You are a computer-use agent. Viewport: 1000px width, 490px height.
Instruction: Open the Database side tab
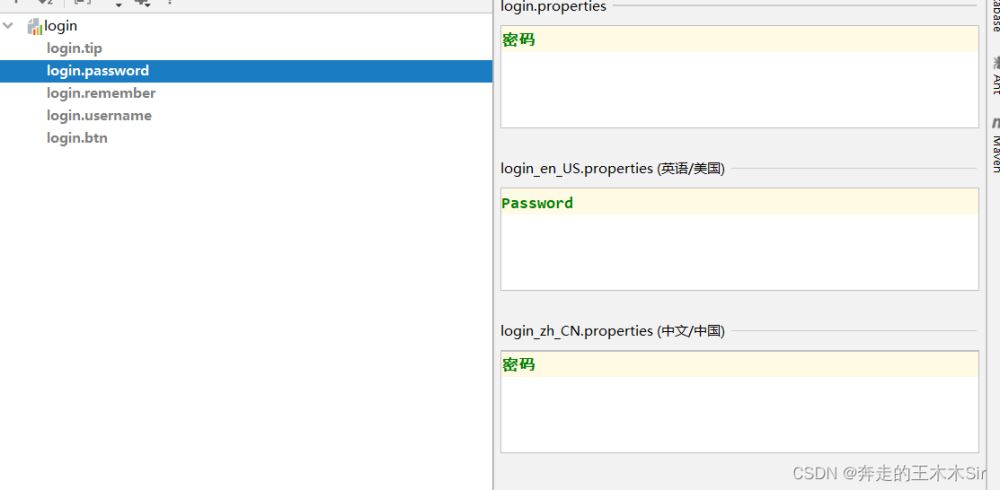pos(995,15)
